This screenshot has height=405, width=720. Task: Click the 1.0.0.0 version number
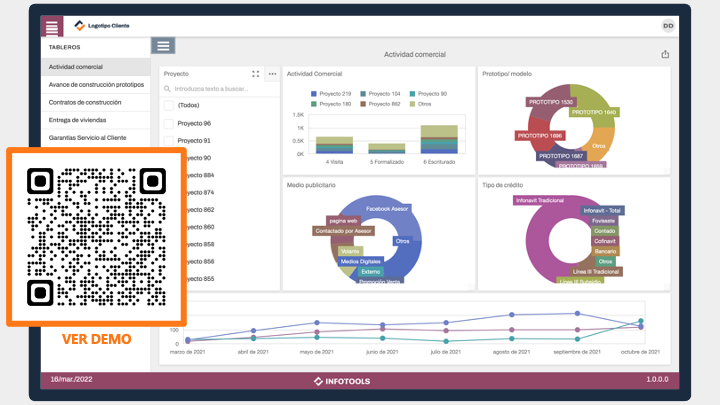coord(657,379)
